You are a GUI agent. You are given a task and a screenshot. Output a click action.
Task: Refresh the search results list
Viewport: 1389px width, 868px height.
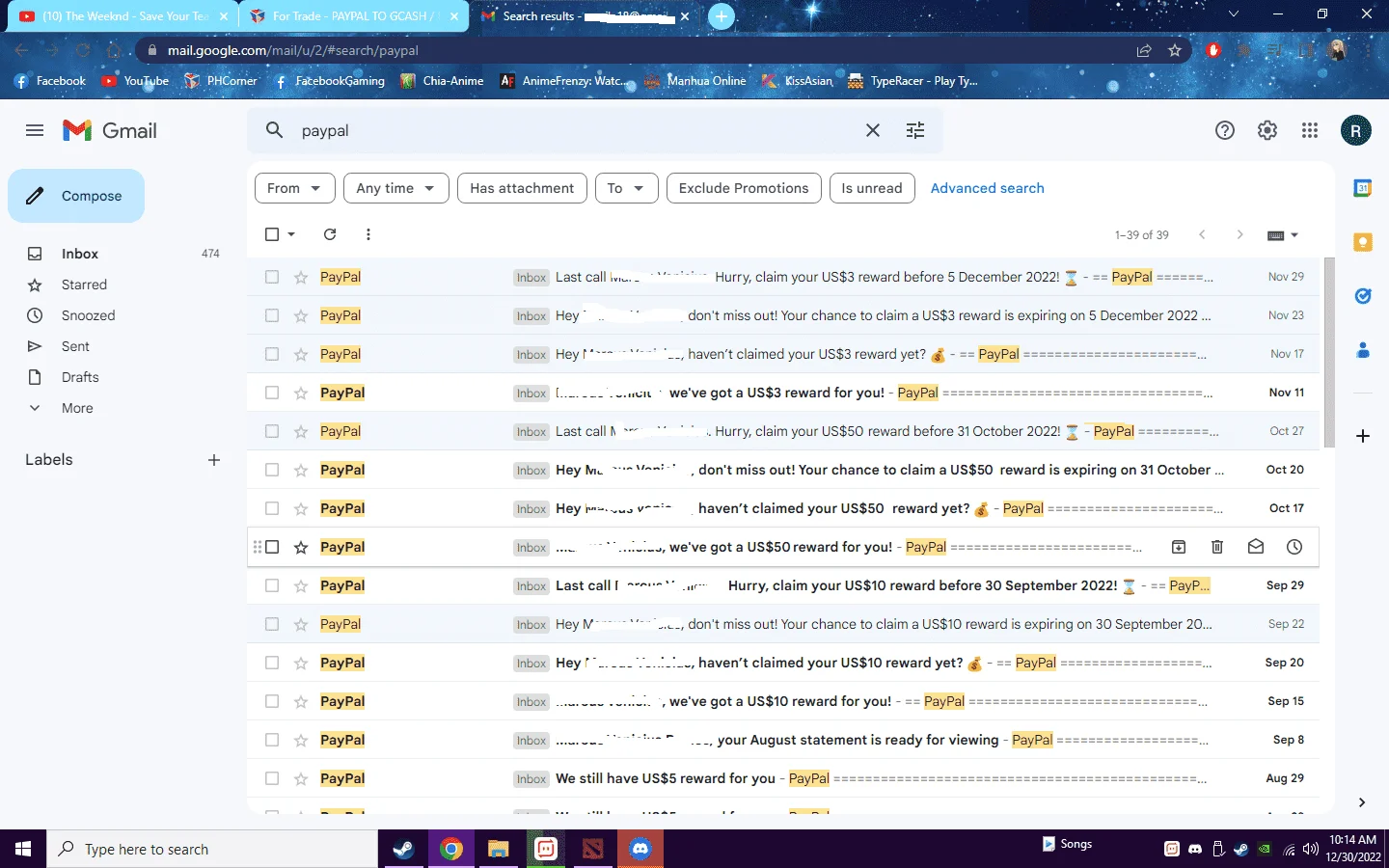click(x=330, y=234)
